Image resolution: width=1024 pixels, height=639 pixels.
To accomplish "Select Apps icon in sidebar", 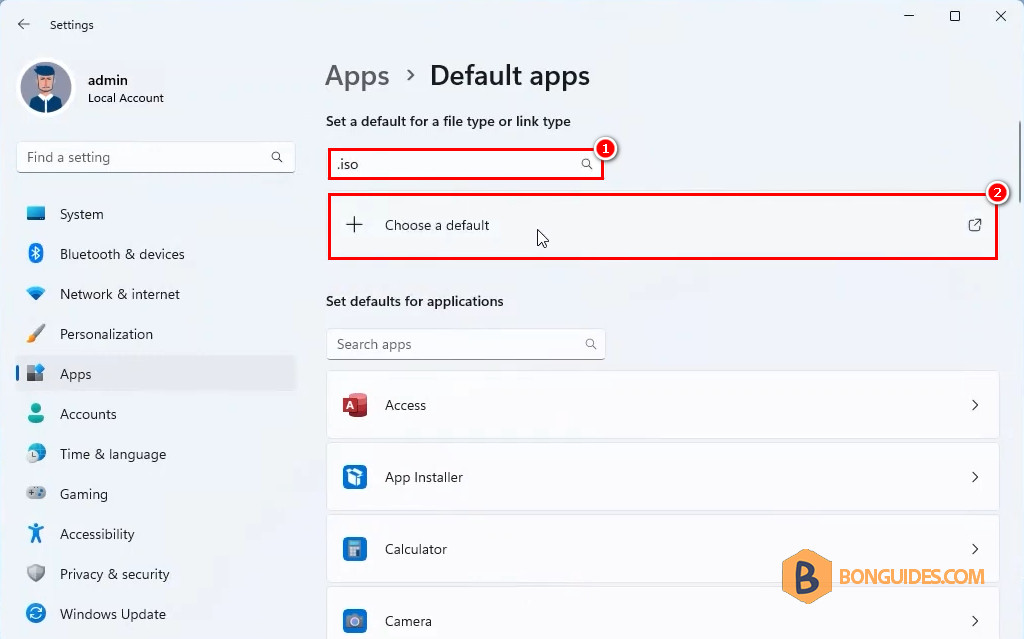I will (36, 373).
